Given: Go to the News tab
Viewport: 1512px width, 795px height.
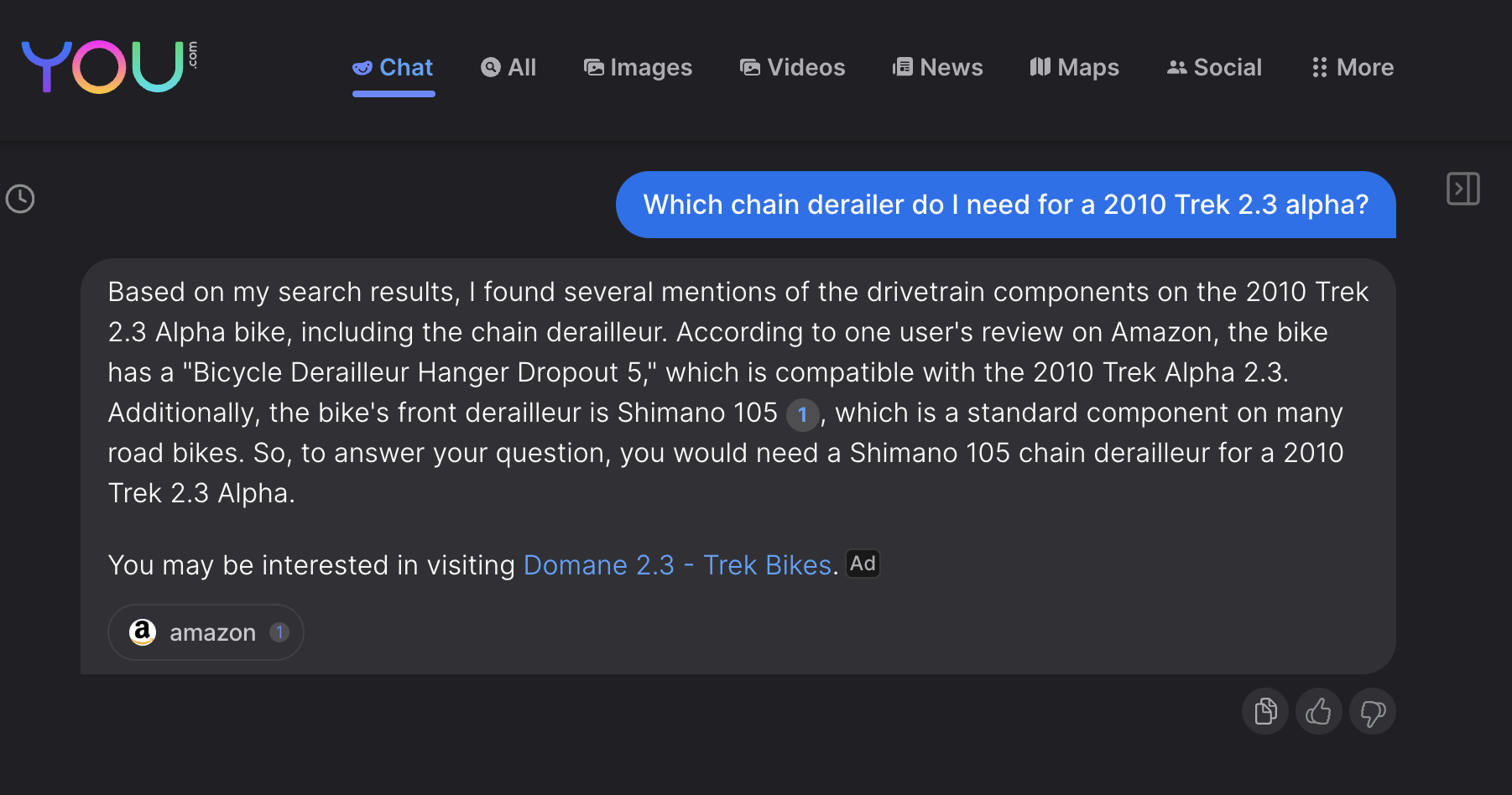Looking at the screenshot, I should pyautogui.click(x=937, y=67).
